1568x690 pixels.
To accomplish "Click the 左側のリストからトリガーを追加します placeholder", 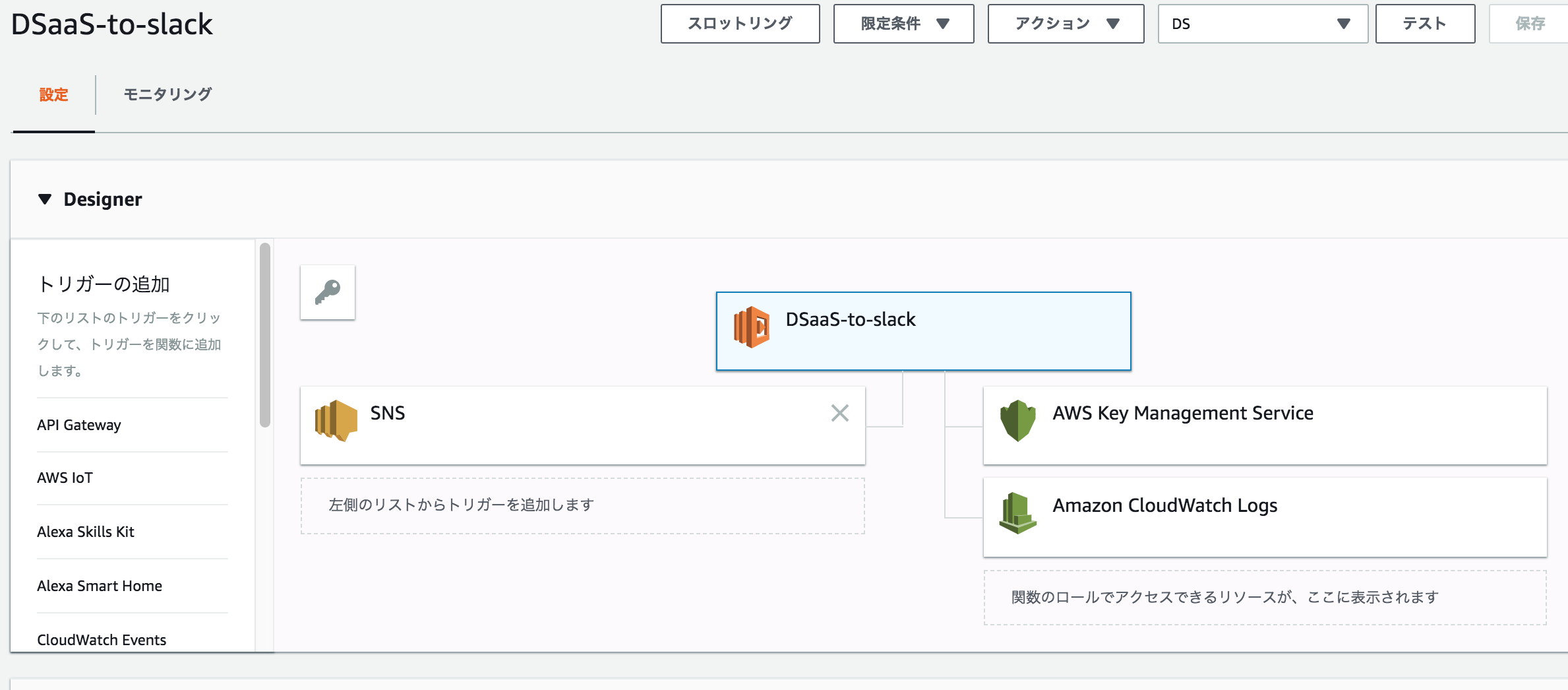I will [583, 506].
